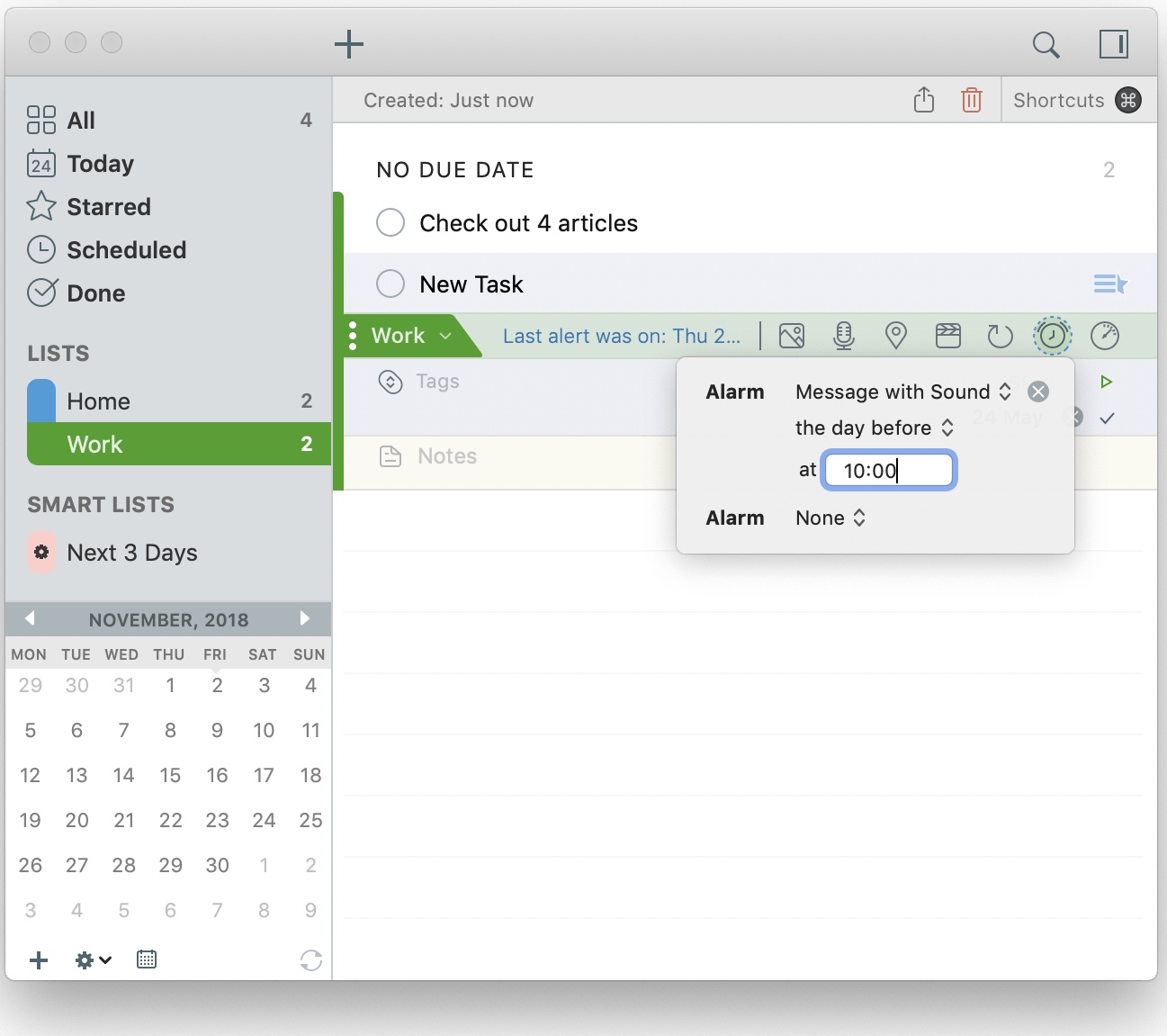Select the Home list

click(179, 401)
